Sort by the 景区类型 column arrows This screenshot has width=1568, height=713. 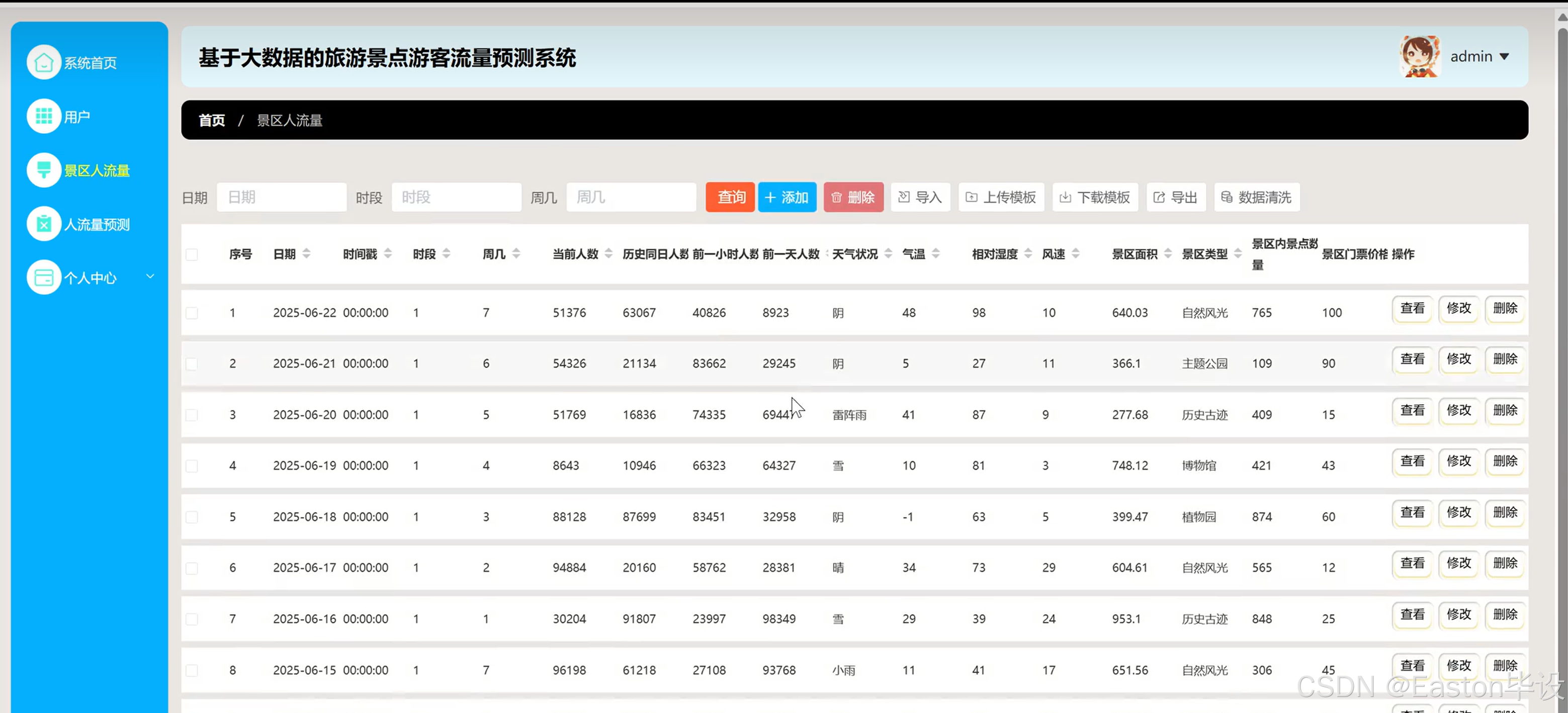point(1238,254)
